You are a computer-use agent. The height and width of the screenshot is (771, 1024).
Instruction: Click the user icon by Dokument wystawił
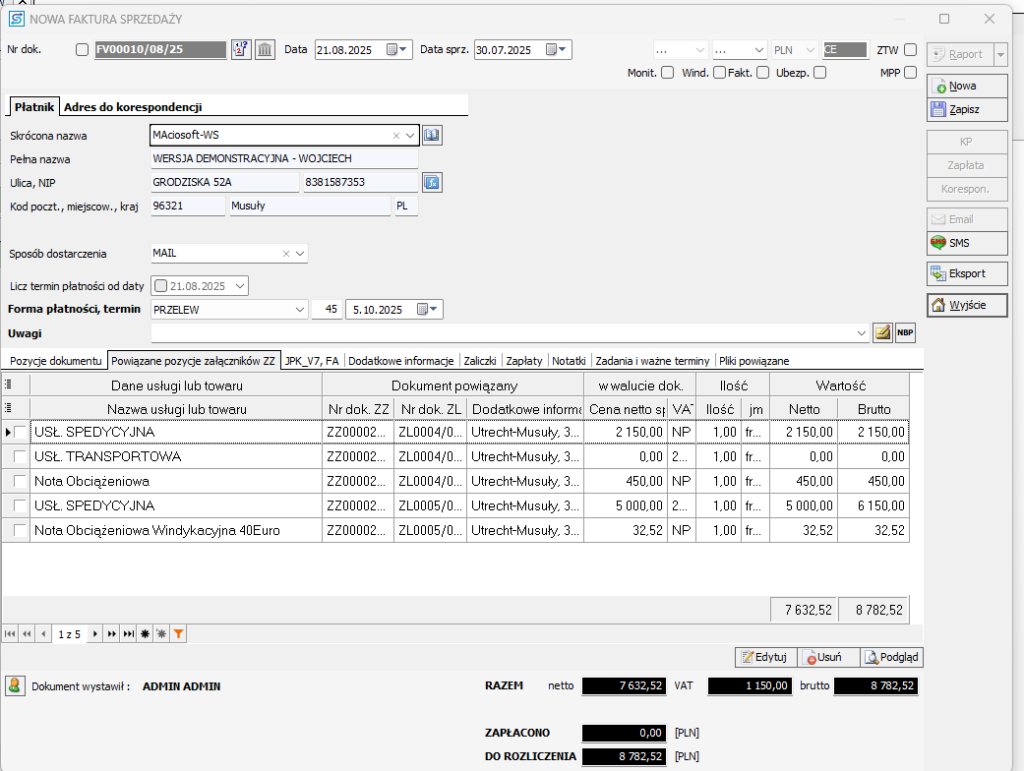16,686
